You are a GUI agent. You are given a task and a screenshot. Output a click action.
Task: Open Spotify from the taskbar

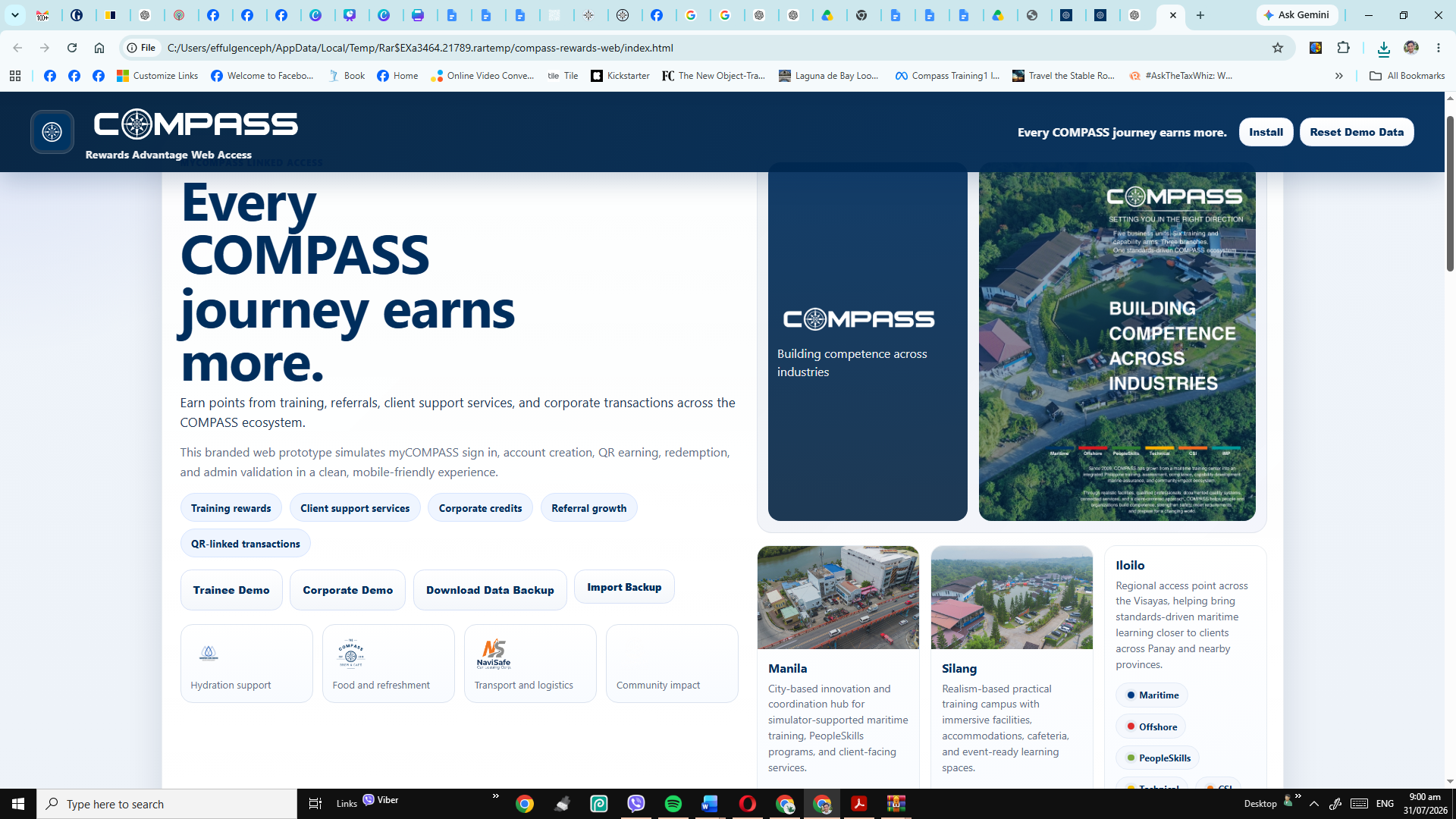[673, 804]
